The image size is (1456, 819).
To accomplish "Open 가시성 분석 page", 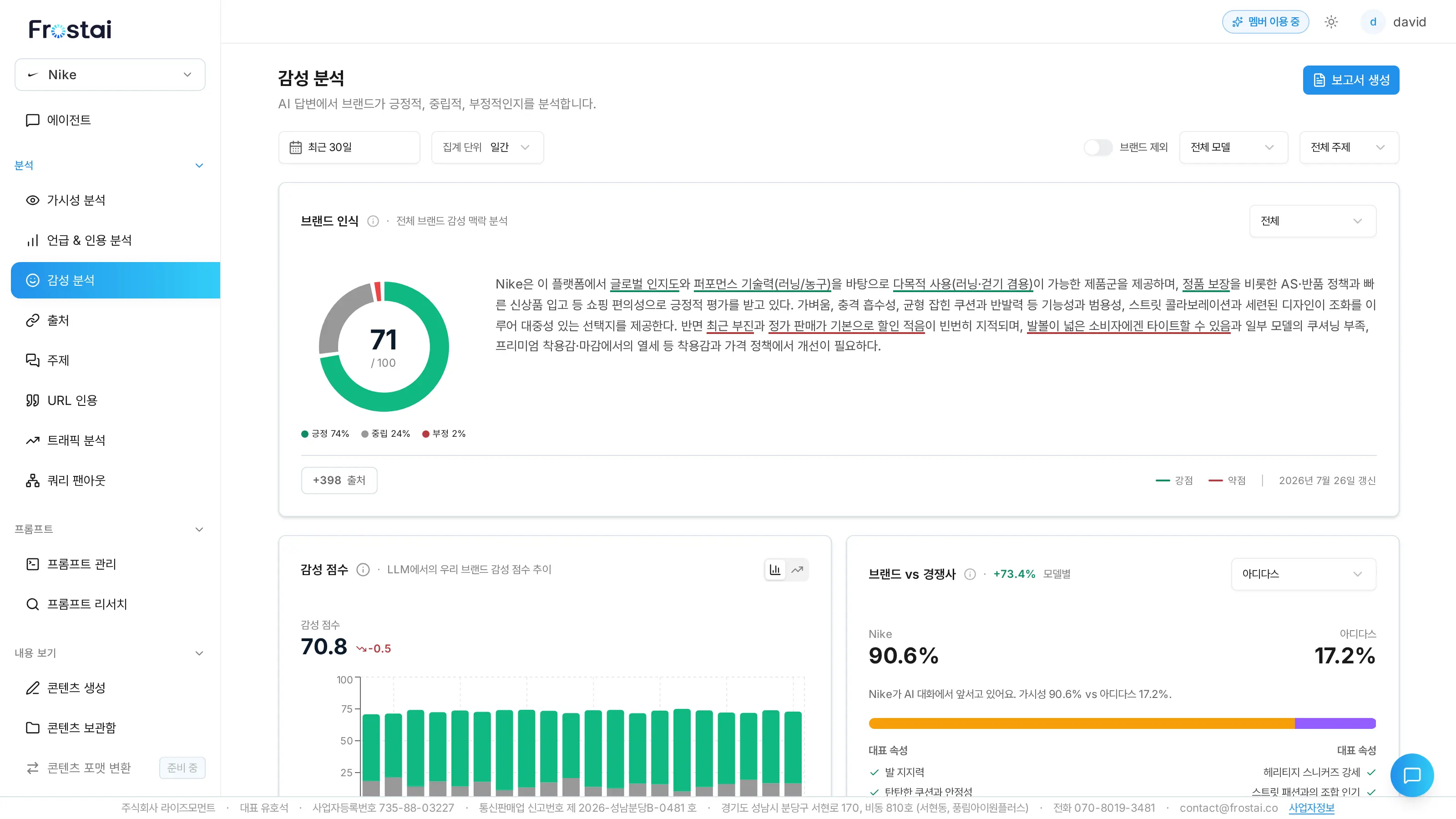I will click(x=110, y=200).
